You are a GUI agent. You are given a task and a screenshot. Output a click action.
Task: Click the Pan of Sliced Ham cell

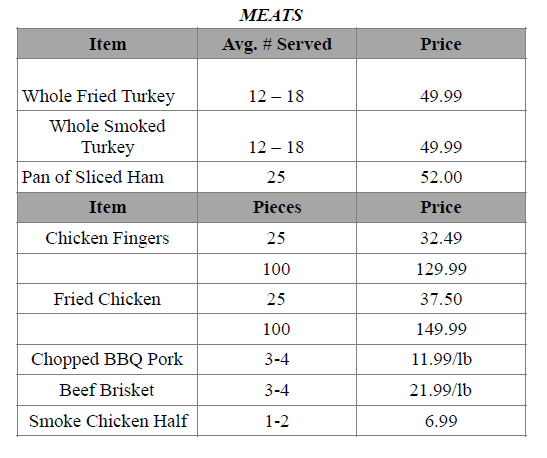tap(107, 177)
